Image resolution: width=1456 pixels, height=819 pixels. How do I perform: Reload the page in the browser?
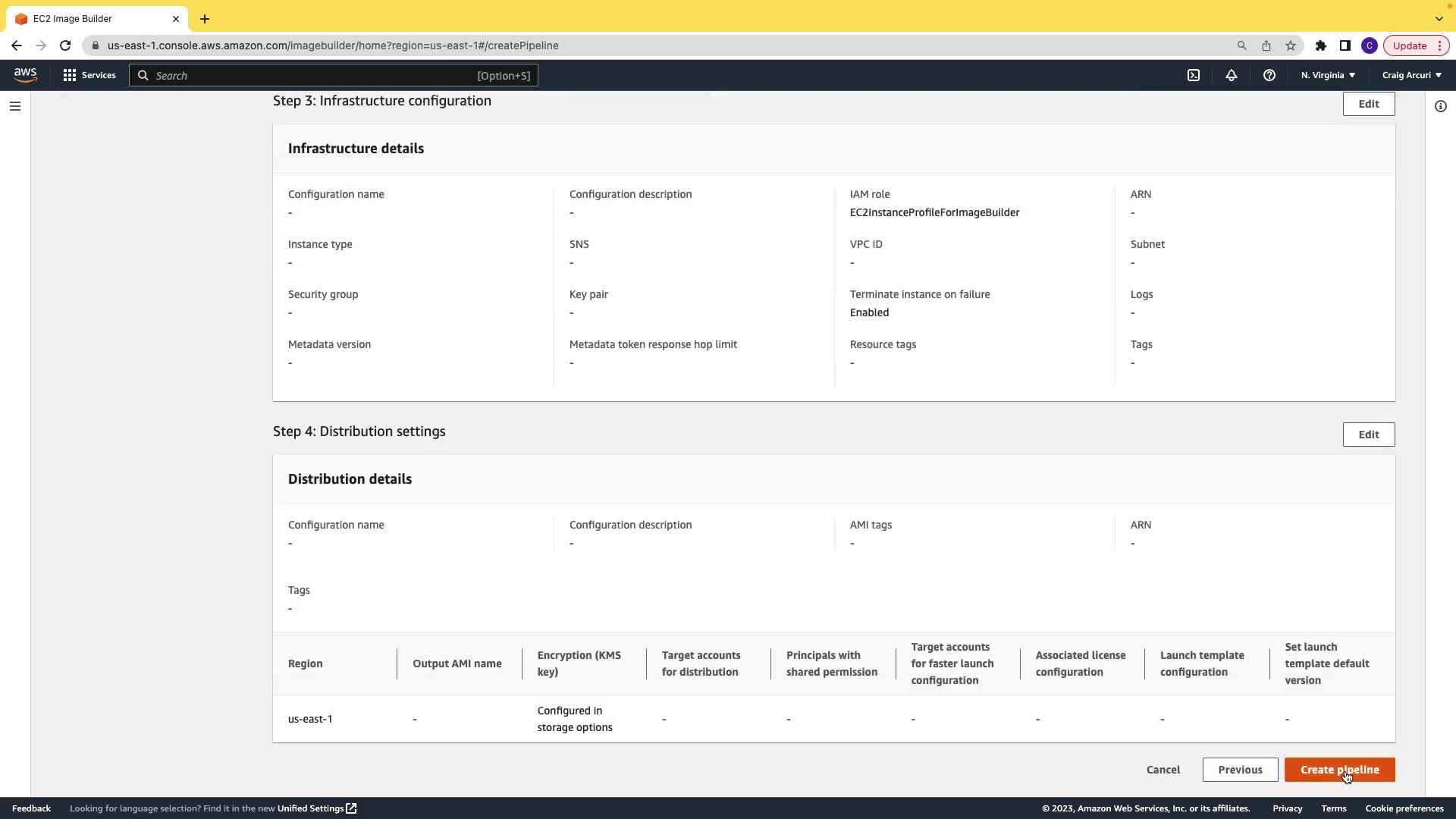click(x=65, y=45)
